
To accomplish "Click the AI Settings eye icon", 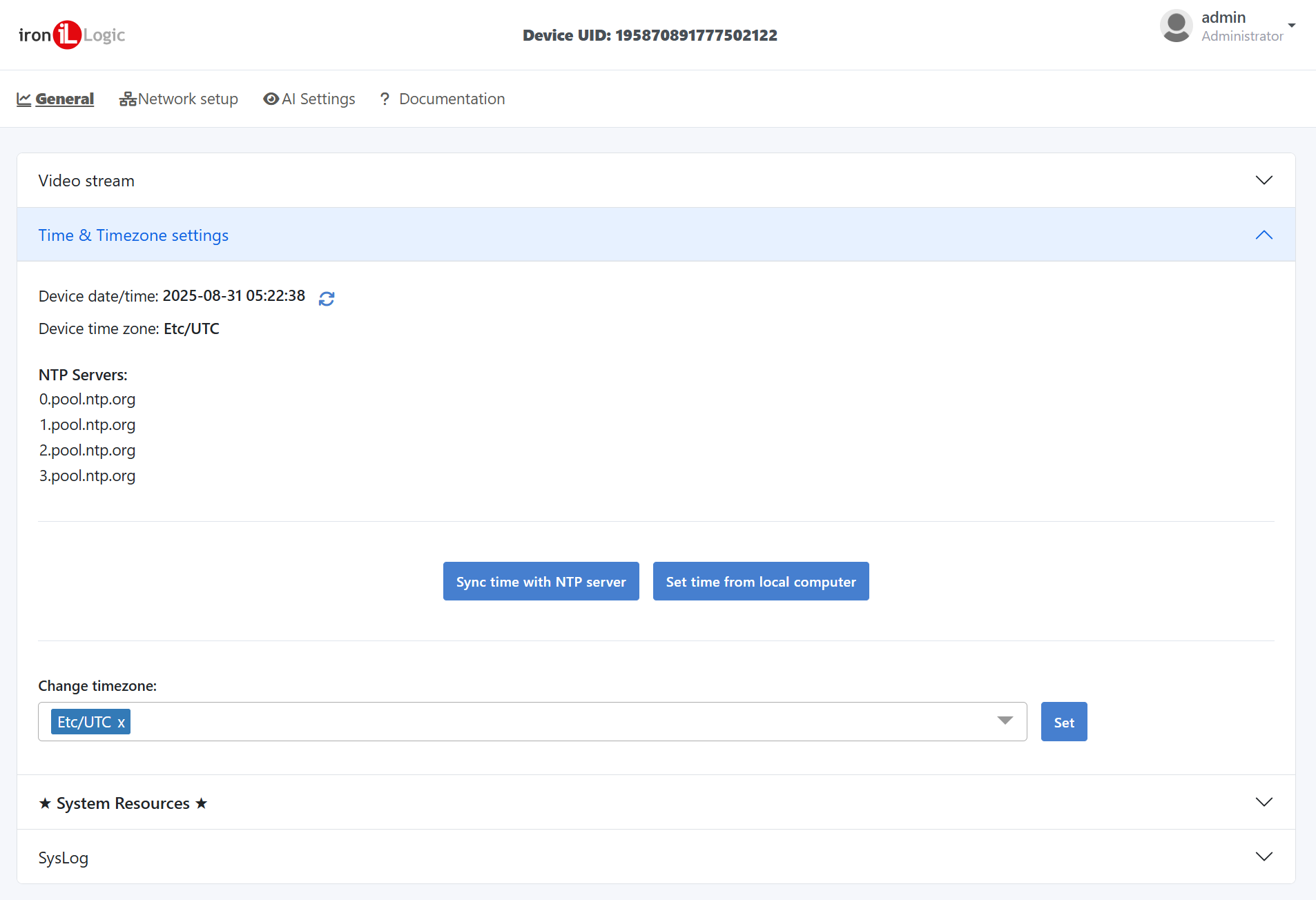I will point(271,99).
